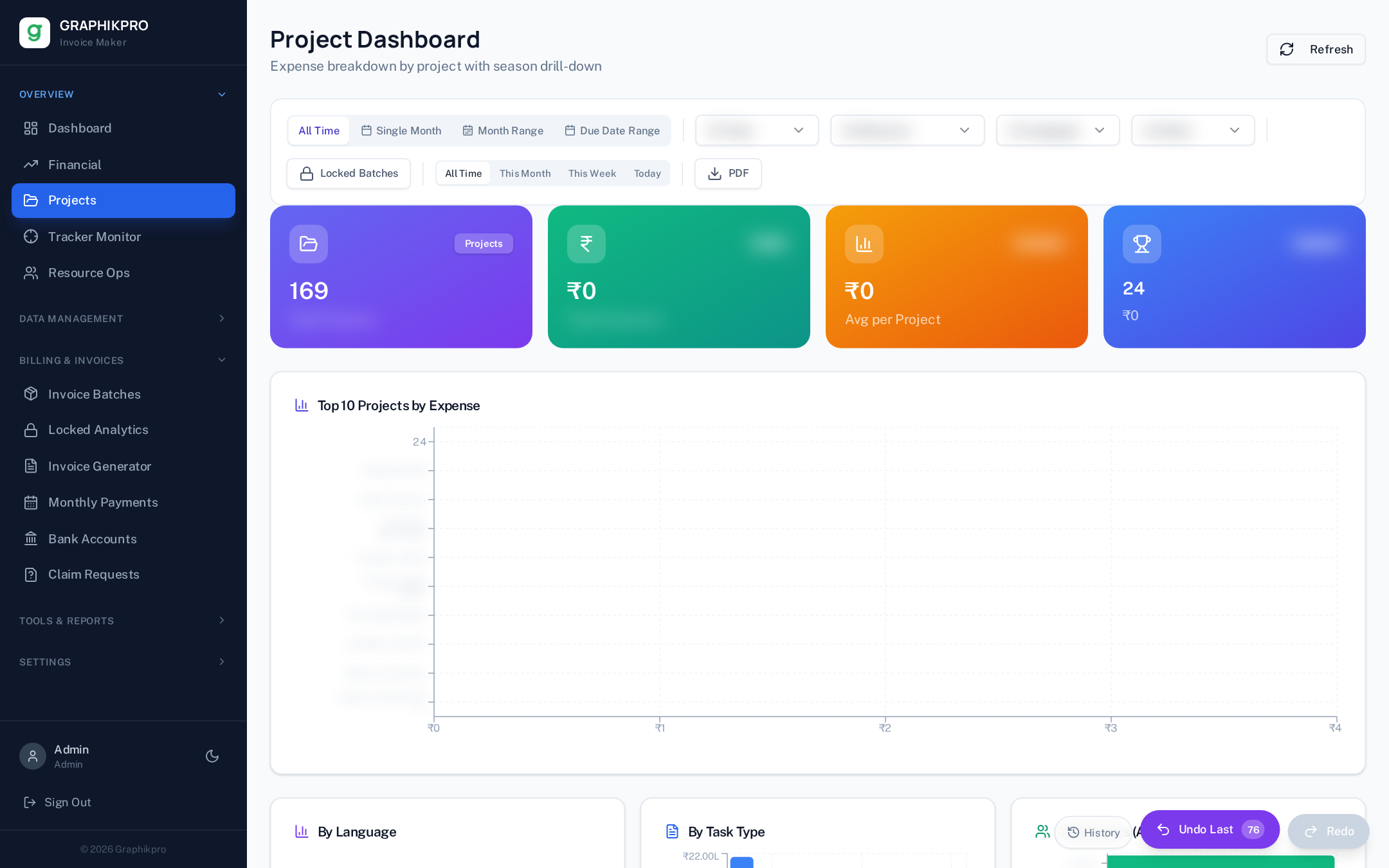Viewport: 1389px width, 868px height.
Task: Click the people icon in the bottom-right panel
Action: click(1042, 831)
